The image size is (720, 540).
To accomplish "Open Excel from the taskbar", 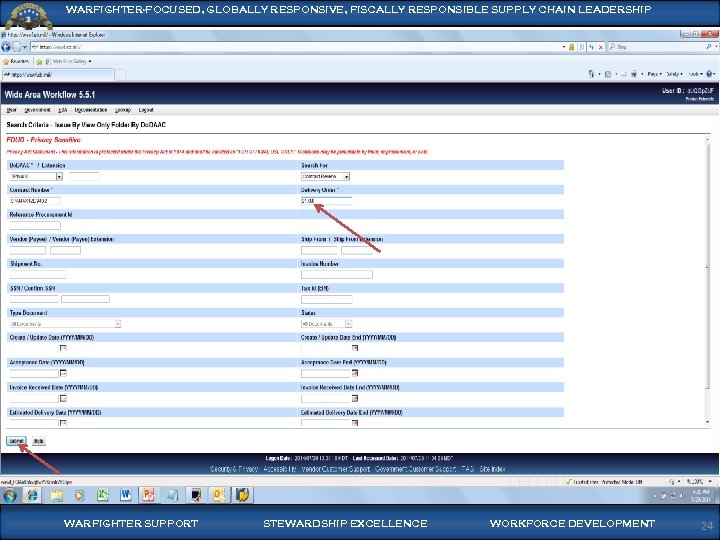I will 102,495.
